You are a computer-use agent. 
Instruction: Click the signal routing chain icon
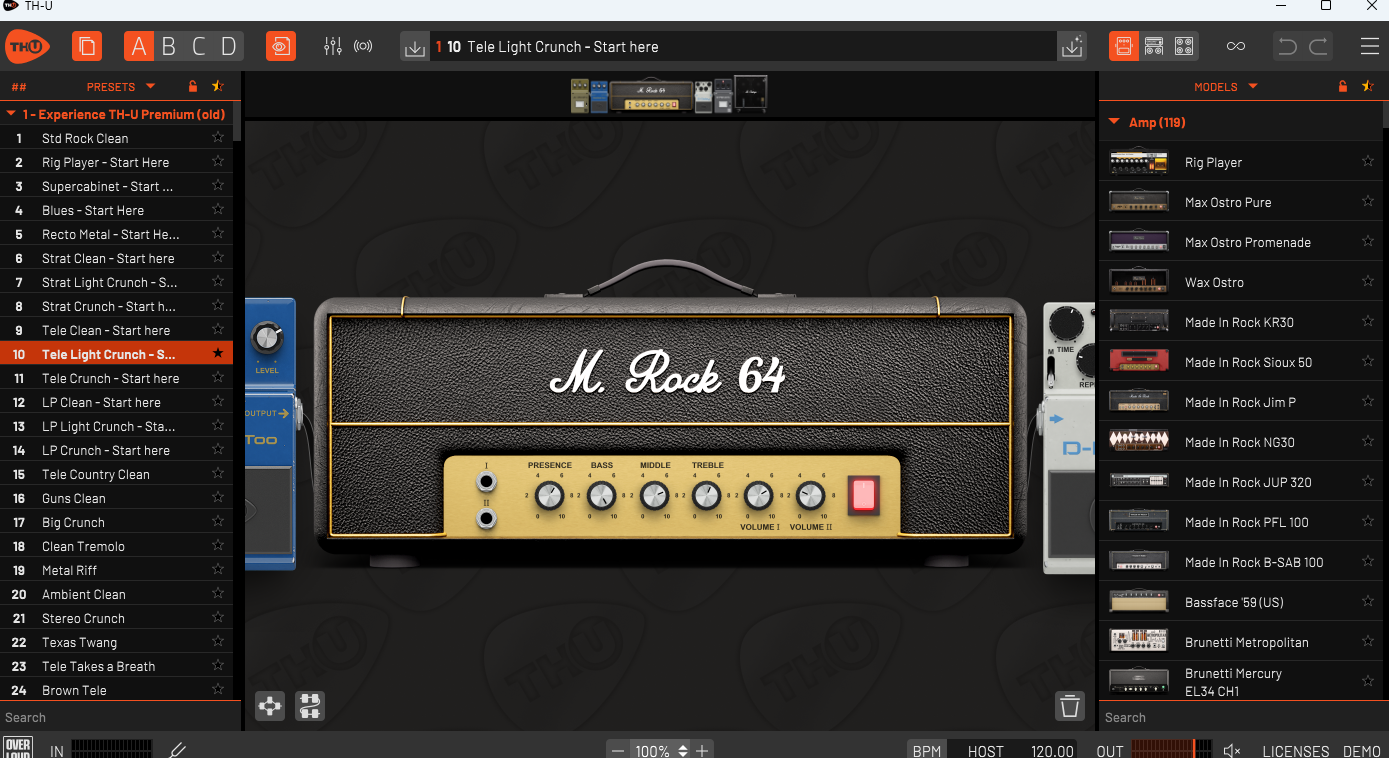[x=310, y=706]
